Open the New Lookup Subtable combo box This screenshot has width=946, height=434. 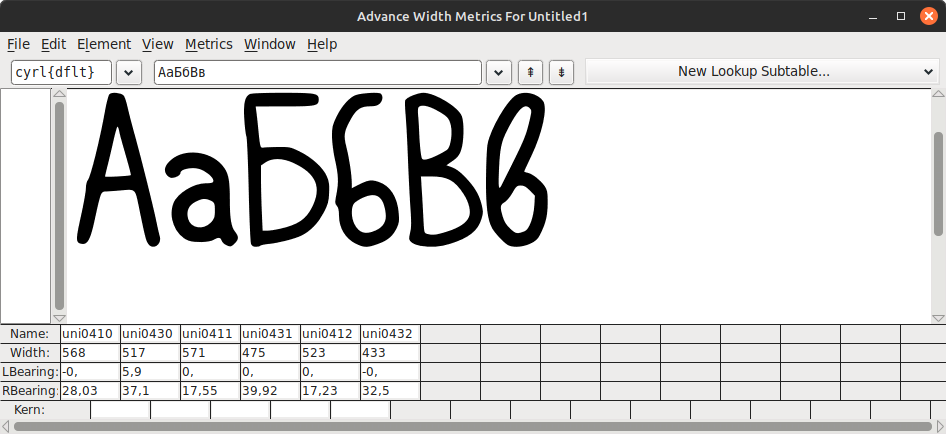tap(761, 71)
